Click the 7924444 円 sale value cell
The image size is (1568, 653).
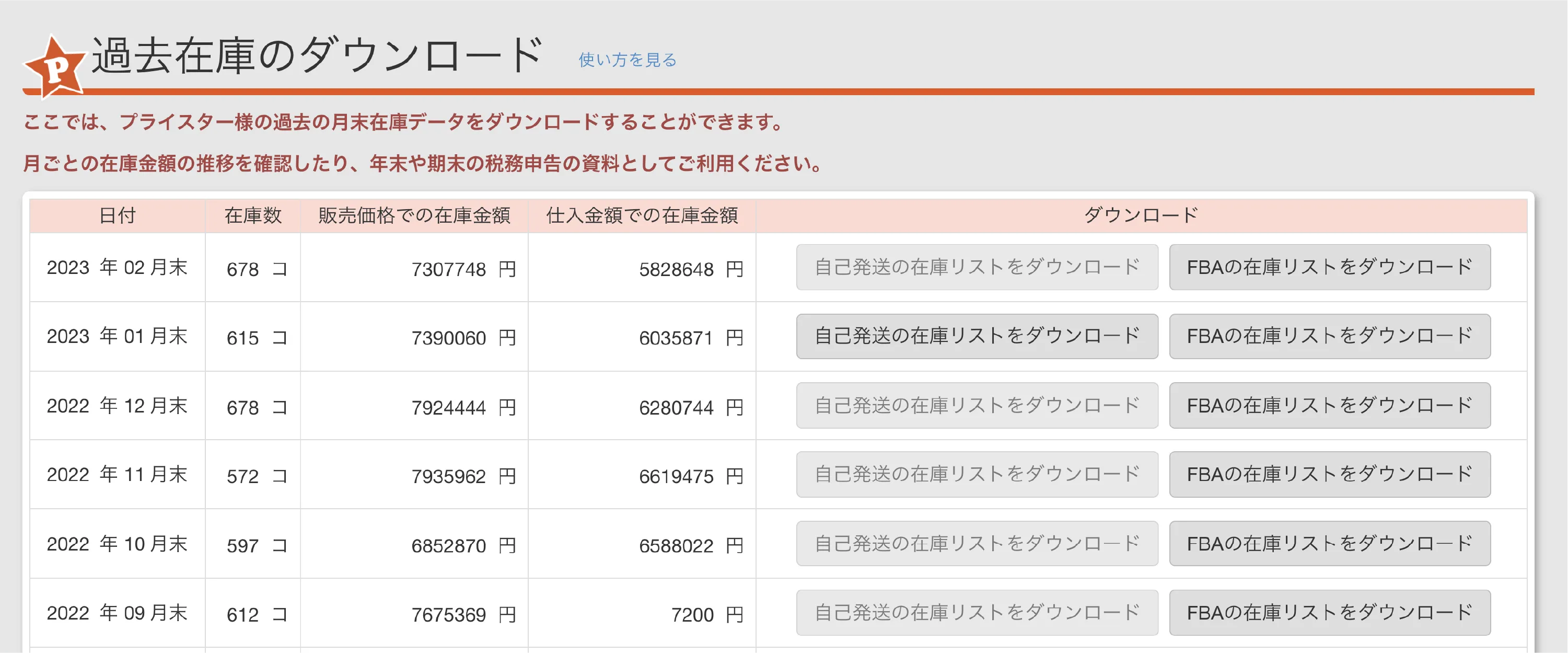[414, 407]
